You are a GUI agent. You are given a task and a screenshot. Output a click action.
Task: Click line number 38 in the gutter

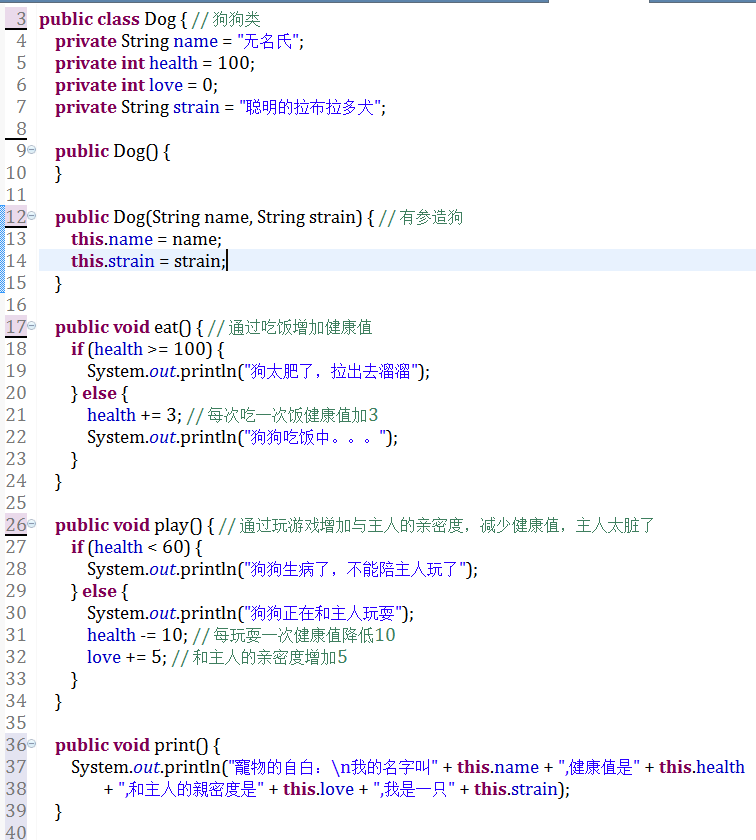point(16,789)
